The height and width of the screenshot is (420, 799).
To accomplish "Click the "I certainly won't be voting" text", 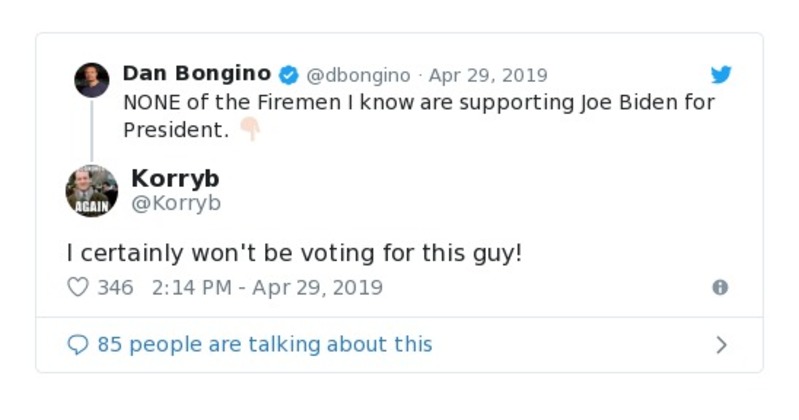I will (x=294, y=253).
